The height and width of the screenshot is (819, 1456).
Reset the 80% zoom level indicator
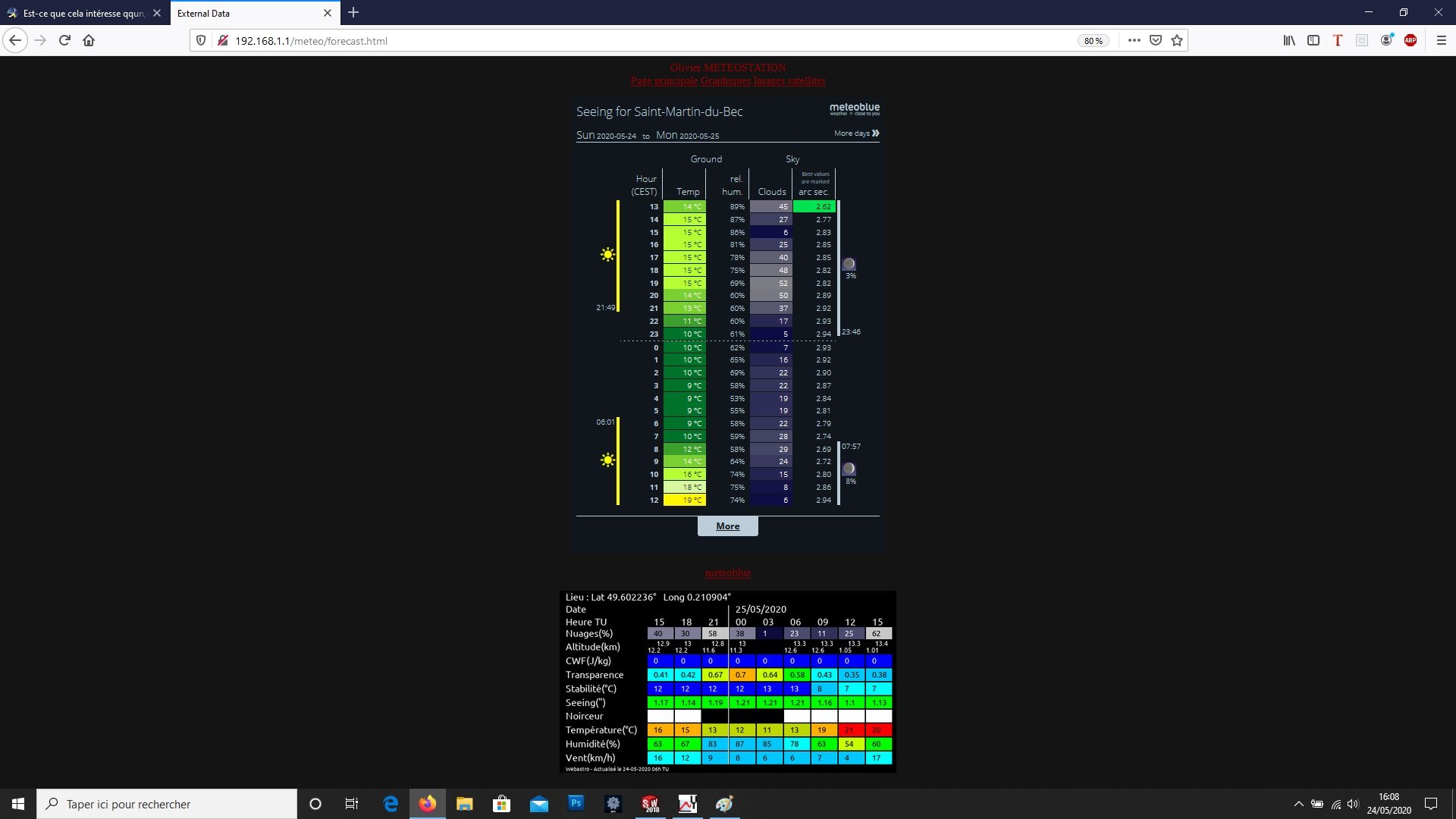[1093, 41]
